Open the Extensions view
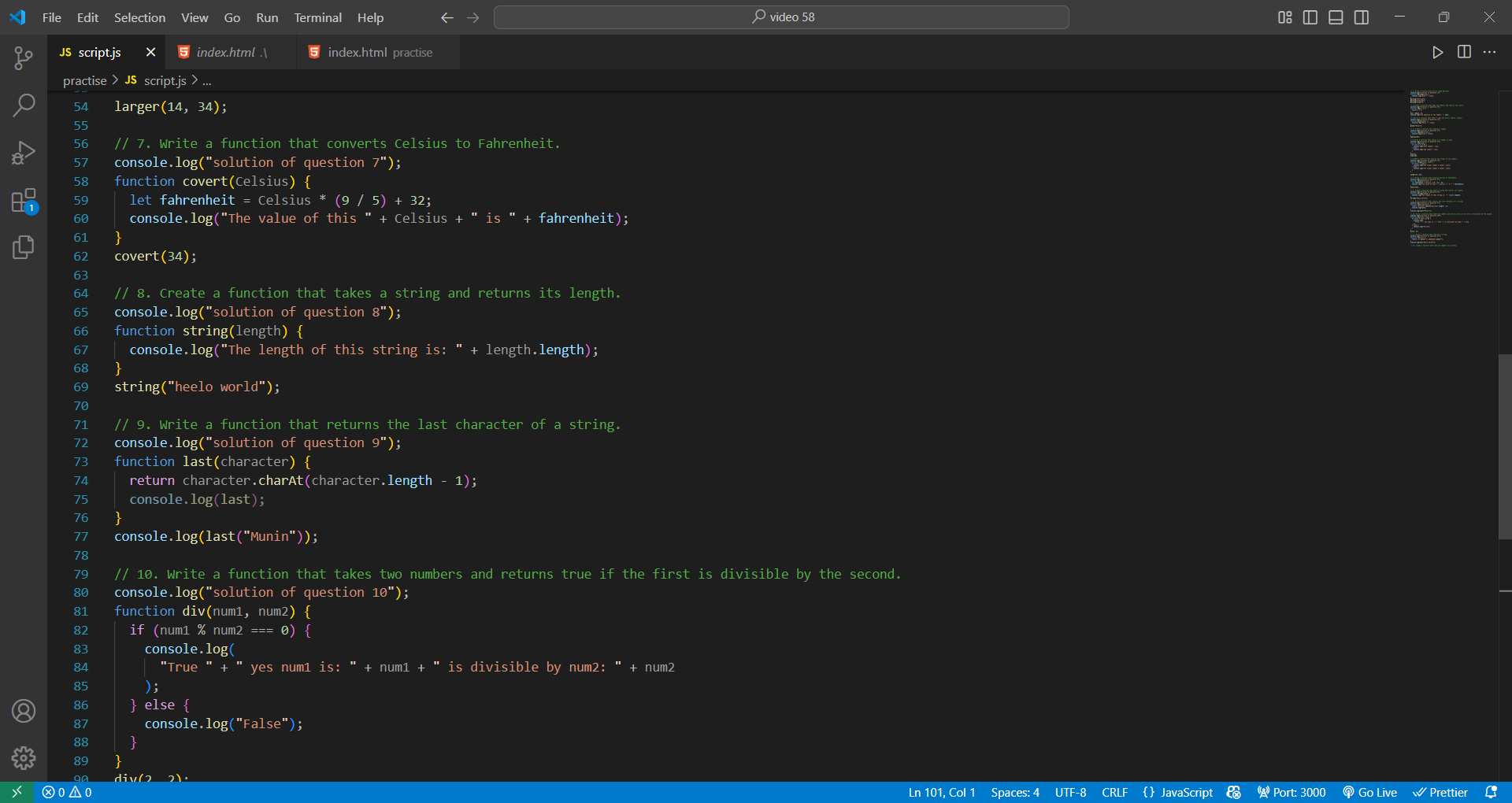1512x803 pixels. [24, 200]
